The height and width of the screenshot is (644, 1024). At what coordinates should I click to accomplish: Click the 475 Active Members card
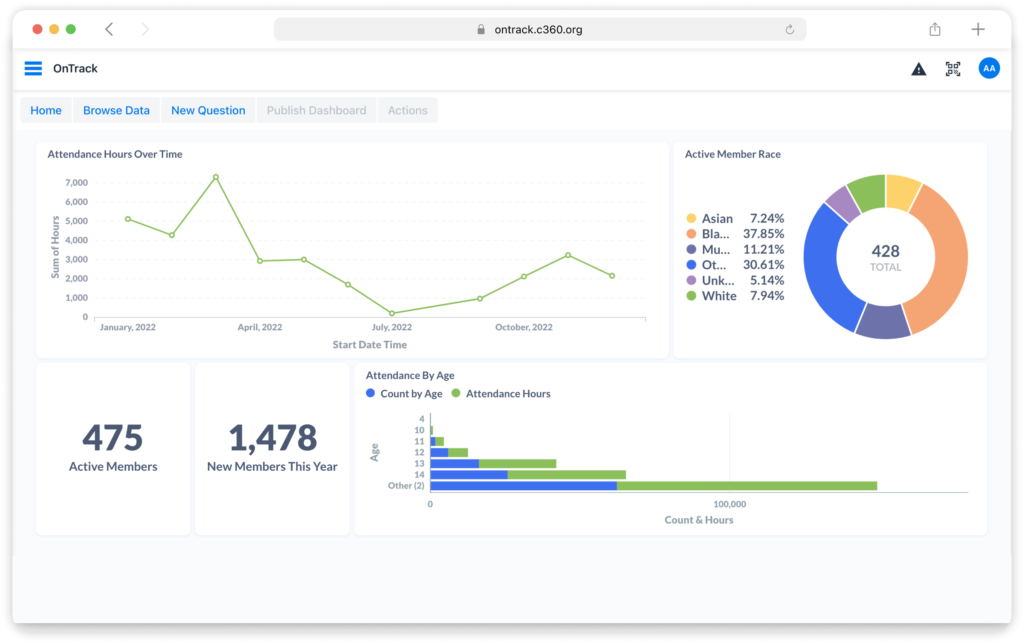tap(113, 448)
